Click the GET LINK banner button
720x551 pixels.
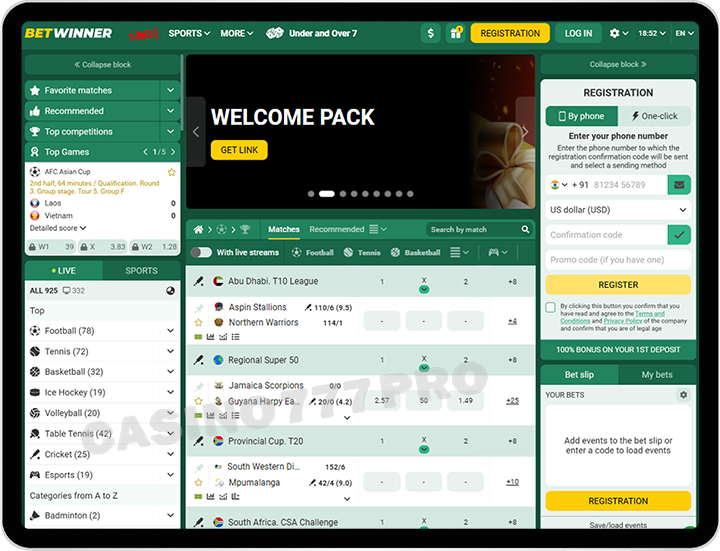click(239, 150)
